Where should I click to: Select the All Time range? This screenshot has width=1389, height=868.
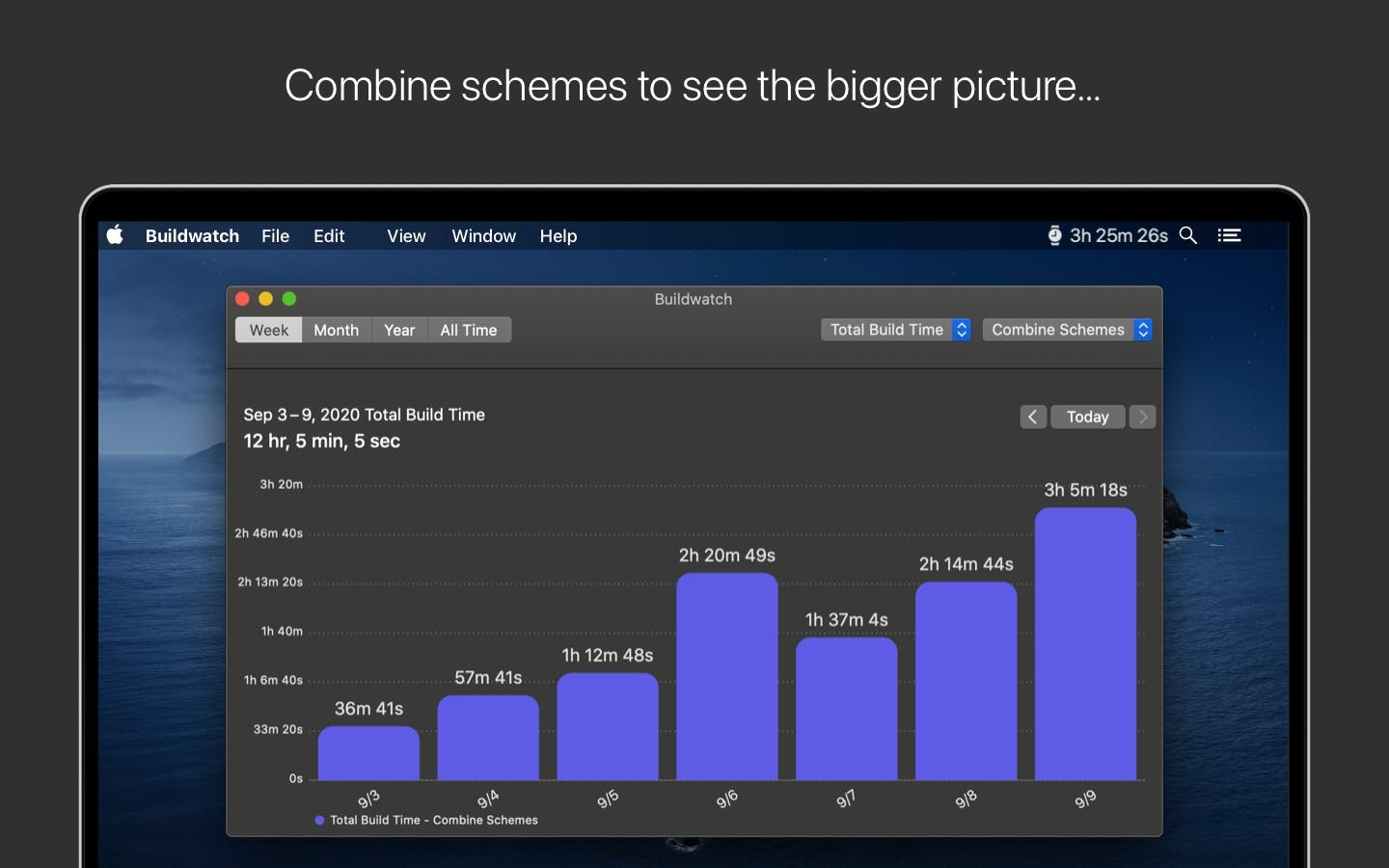[469, 330]
